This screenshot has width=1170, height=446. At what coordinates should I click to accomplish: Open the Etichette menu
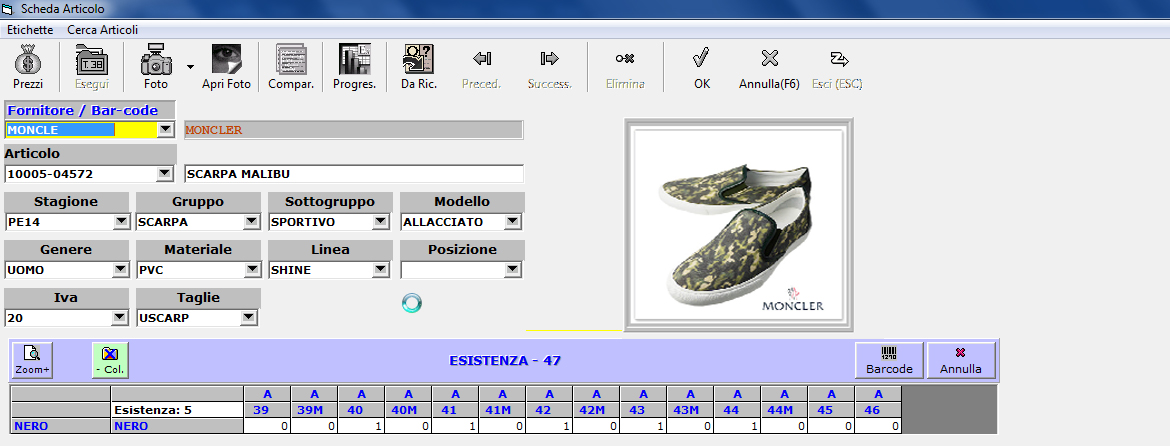coord(30,30)
